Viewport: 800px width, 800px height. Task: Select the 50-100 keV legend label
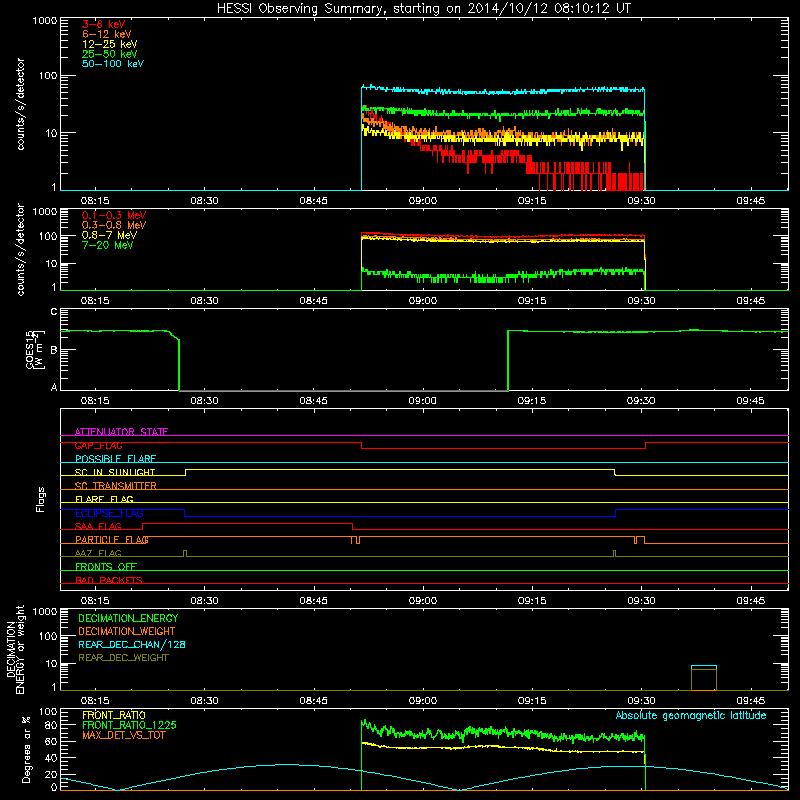[x=113, y=64]
